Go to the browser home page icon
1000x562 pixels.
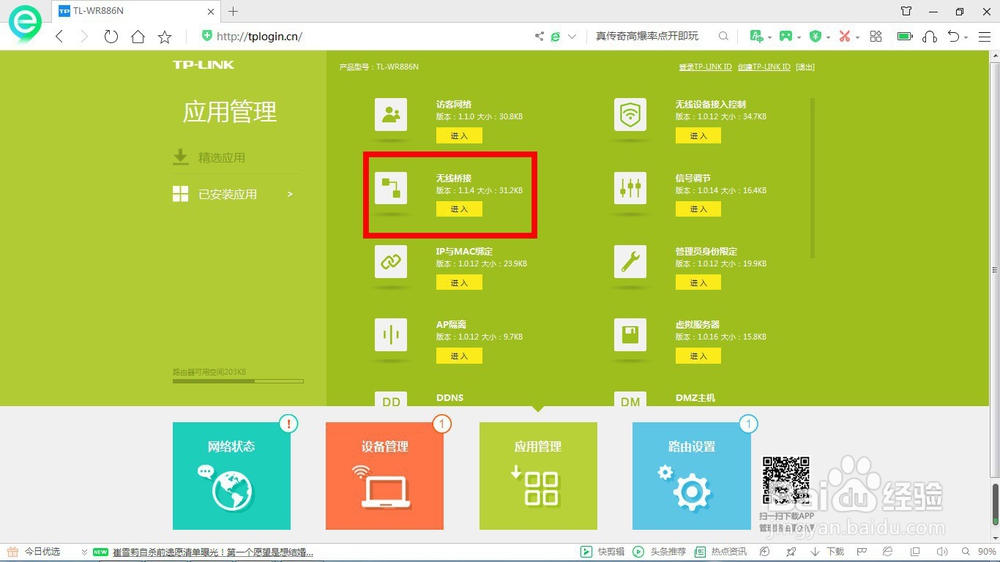click(138, 36)
